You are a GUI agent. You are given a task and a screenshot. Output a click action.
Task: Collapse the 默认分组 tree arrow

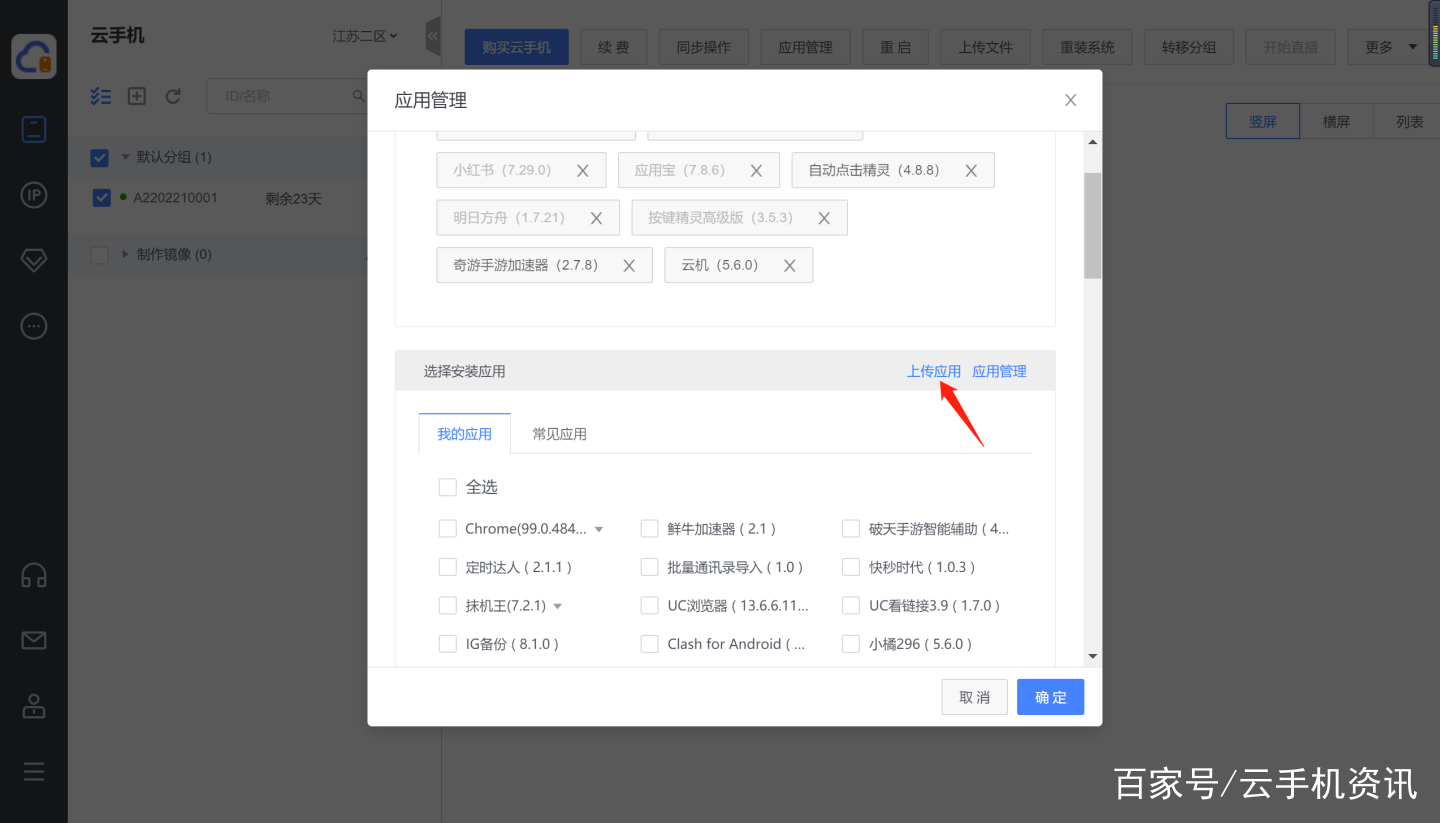126,157
